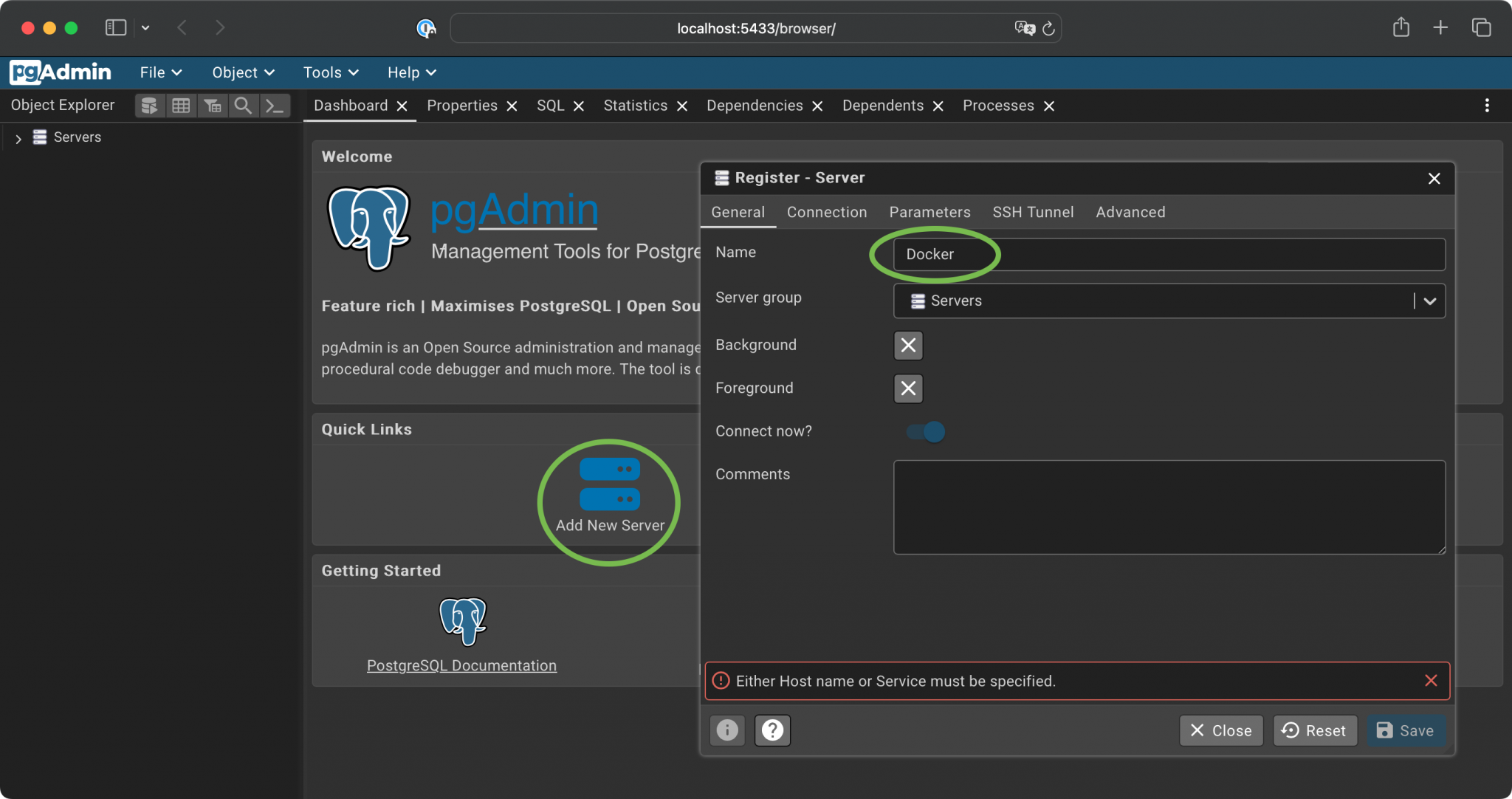
Task: Click the pgAdmin logo in the menu bar
Action: (61, 72)
